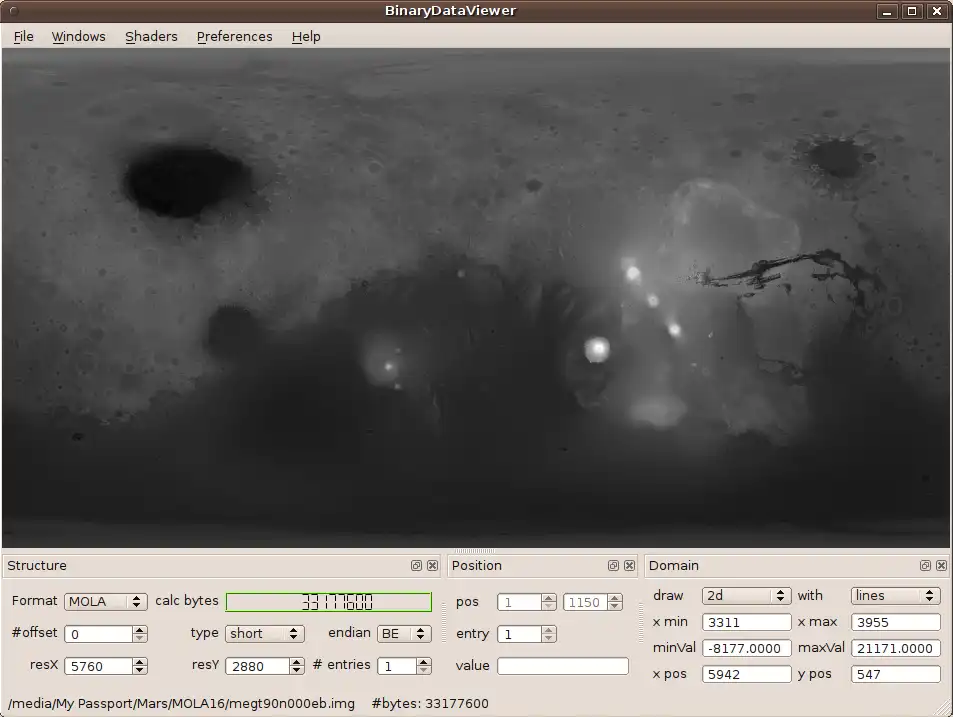Change the endian BE dropdown
The image size is (953, 717).
point(403,634)
